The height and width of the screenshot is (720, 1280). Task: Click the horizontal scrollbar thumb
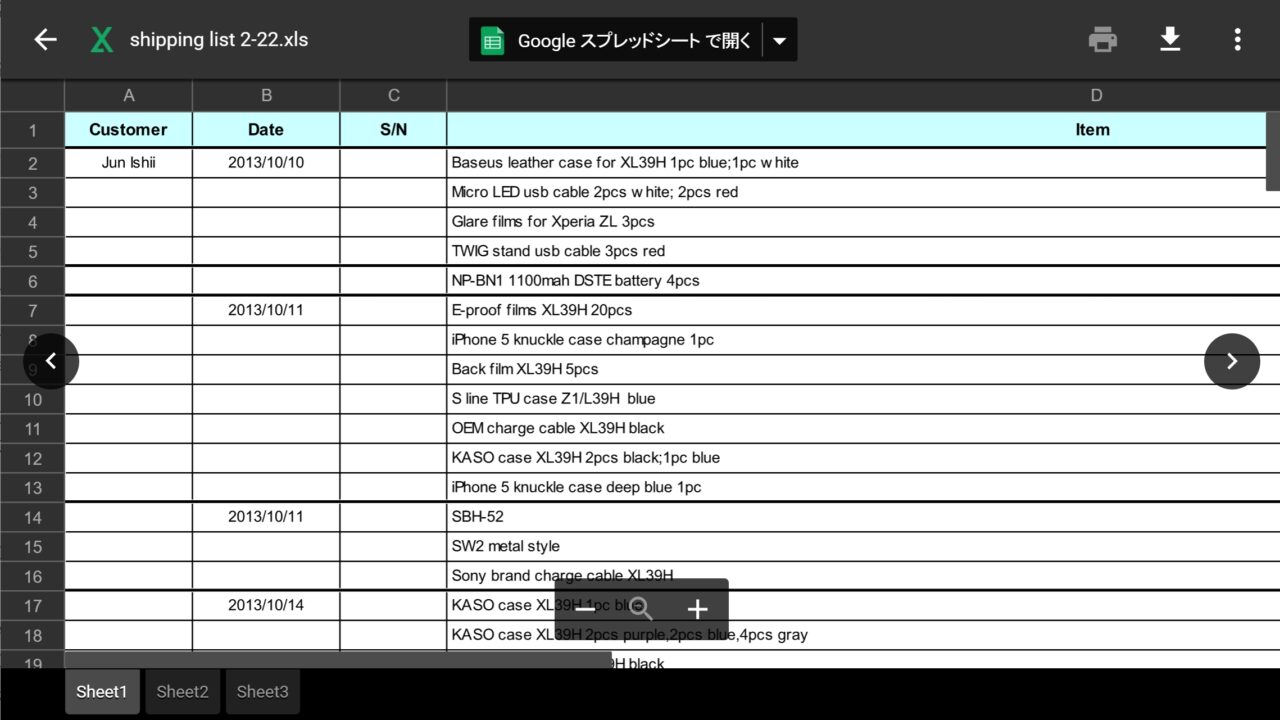click(x=338, y=660)
